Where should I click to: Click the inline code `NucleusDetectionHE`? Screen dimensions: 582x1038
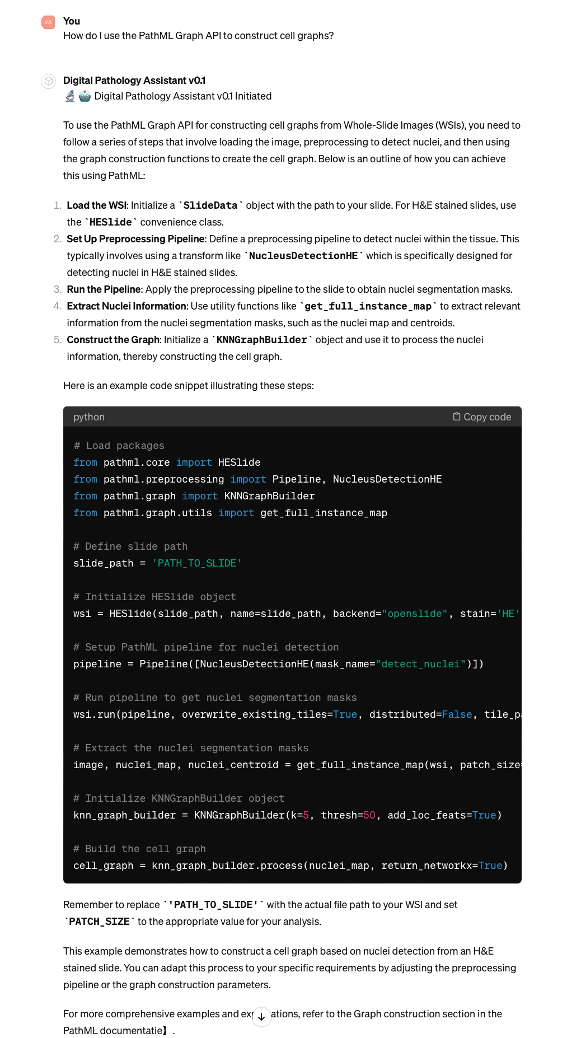point(303,256)
